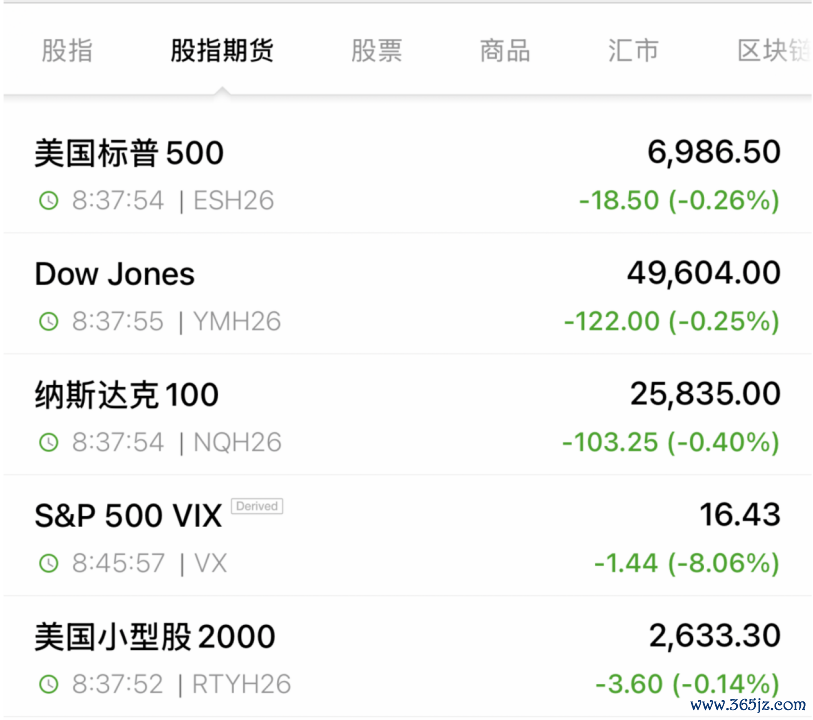Select the partially visible 区块链 tab
The width and height of the screenshot is (813, 720).
(772, 51)
